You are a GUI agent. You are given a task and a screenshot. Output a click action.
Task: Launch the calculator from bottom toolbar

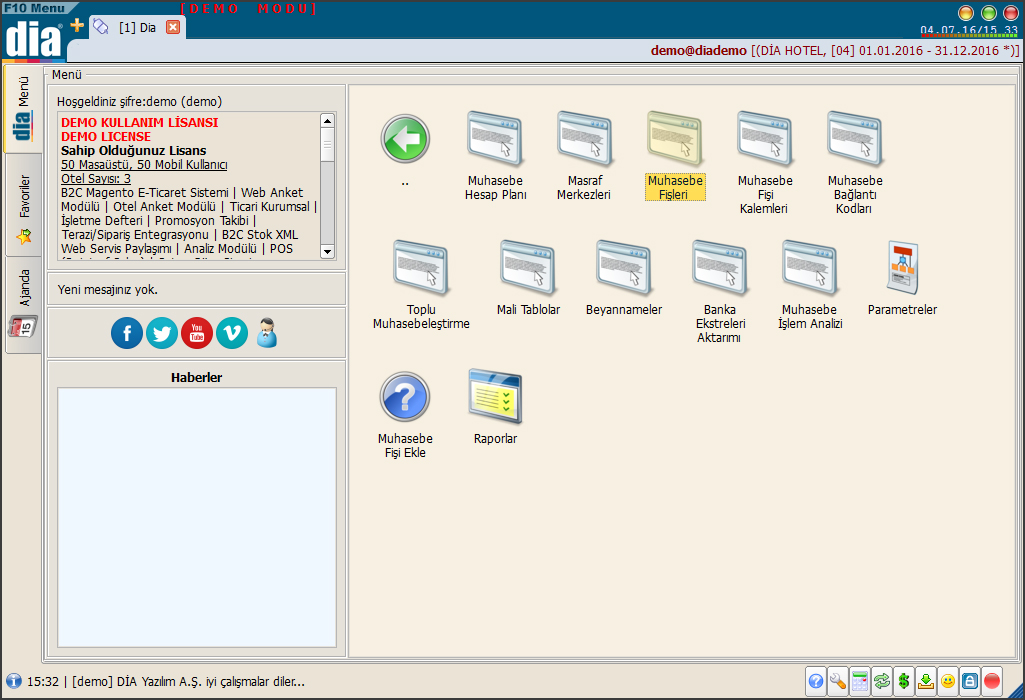coord(860,682)
